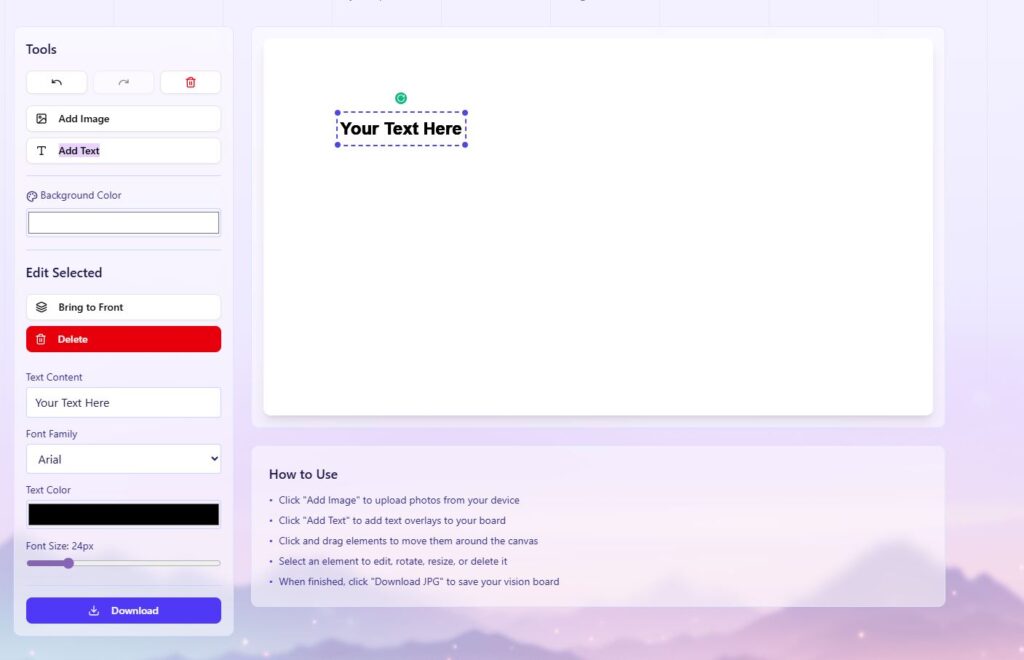Bring selected element to front
This screenshot has width=1024, height=660.
coord(123,307)
